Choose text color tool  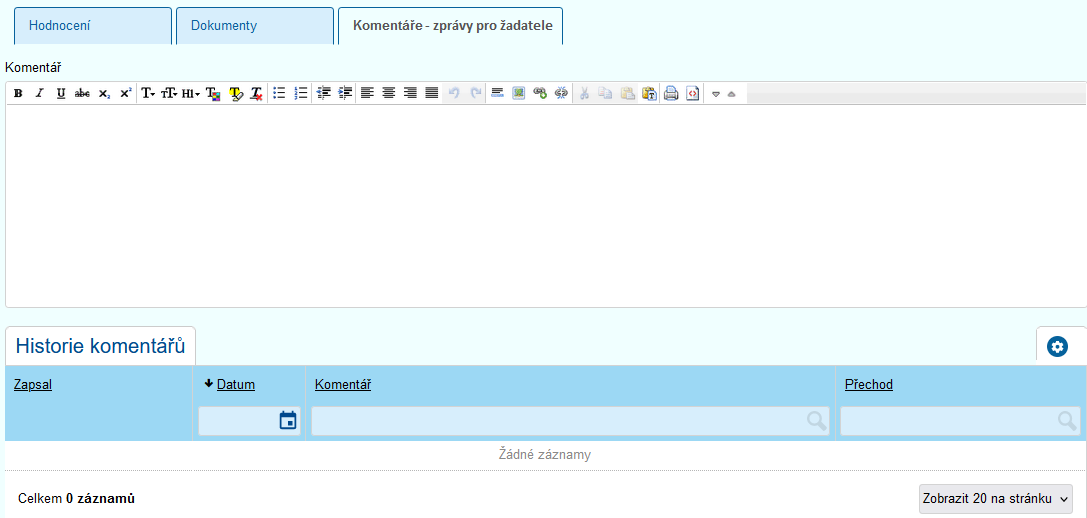214,94
